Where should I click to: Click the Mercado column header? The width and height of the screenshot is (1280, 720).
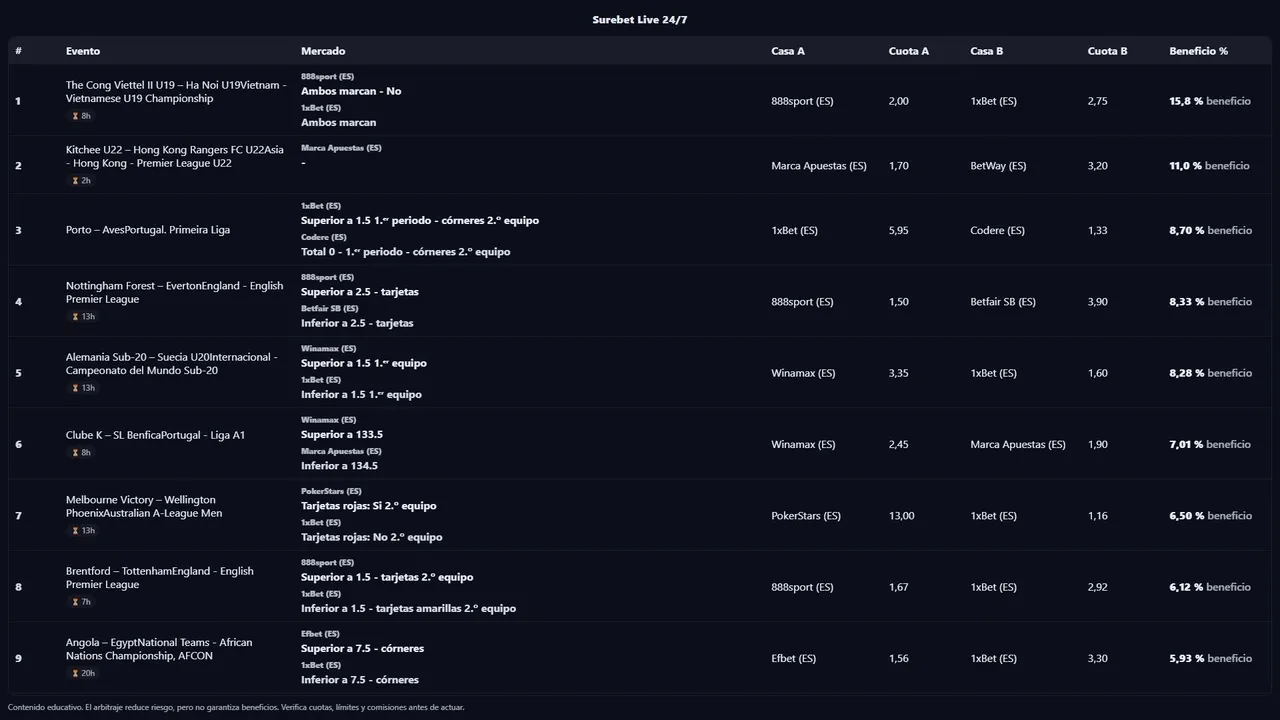click(323, 51)
